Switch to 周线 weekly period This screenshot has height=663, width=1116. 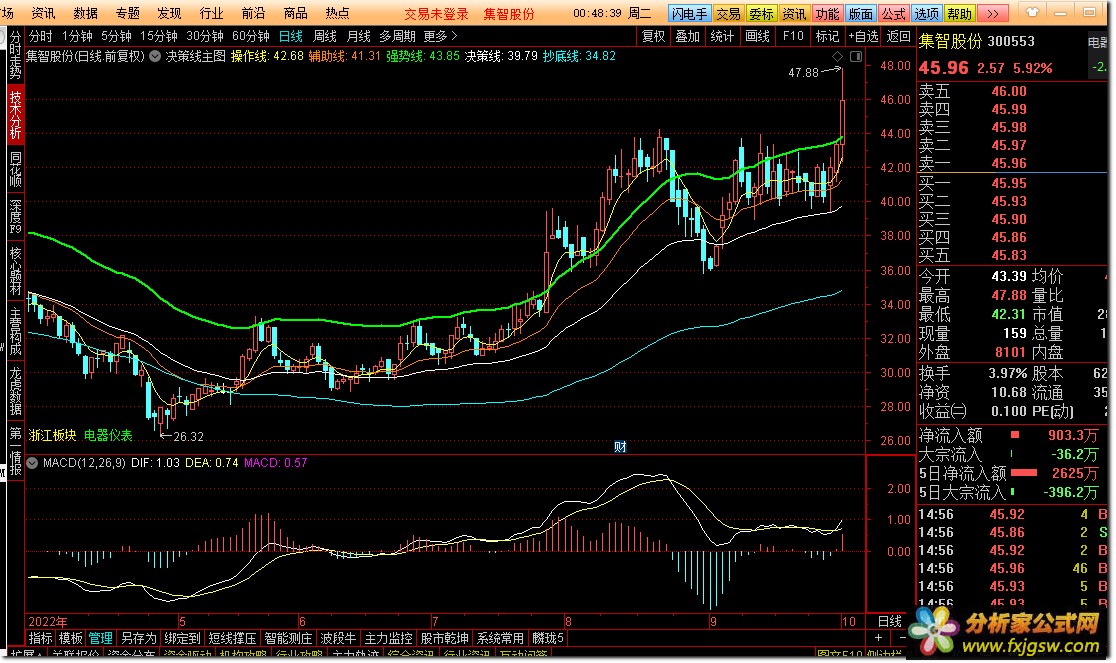tap(325, 36)
